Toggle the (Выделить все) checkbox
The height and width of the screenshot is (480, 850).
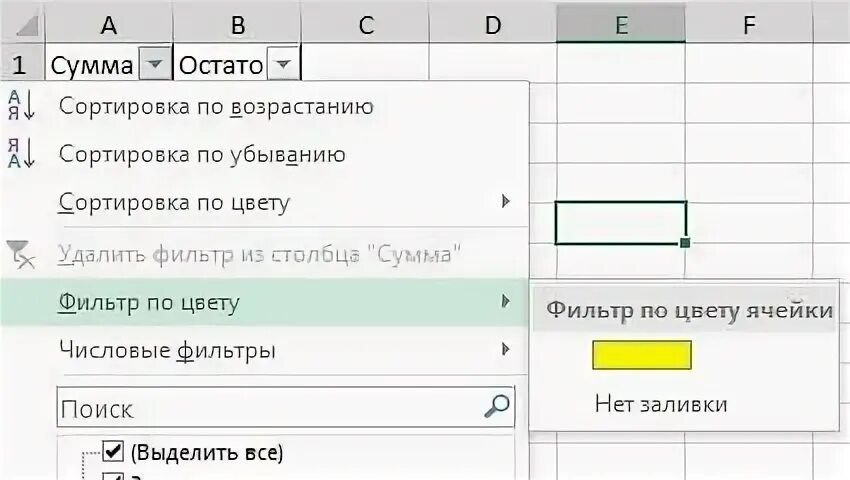113,451
